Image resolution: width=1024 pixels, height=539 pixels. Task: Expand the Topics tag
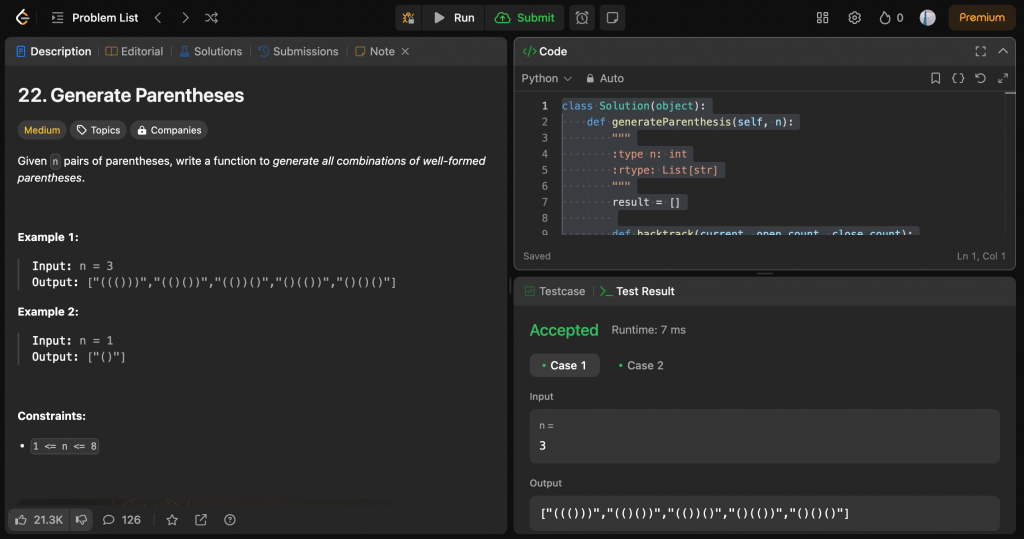click(98, 130)
